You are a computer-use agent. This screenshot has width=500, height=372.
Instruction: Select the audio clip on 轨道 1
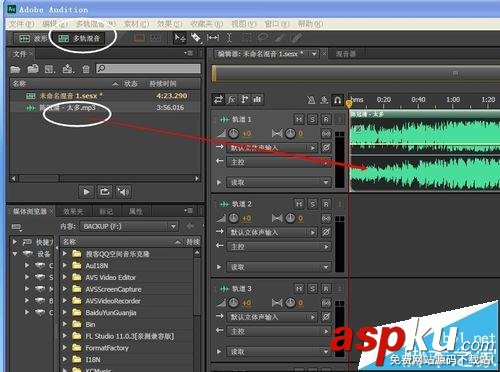click(x=425, y=151)
